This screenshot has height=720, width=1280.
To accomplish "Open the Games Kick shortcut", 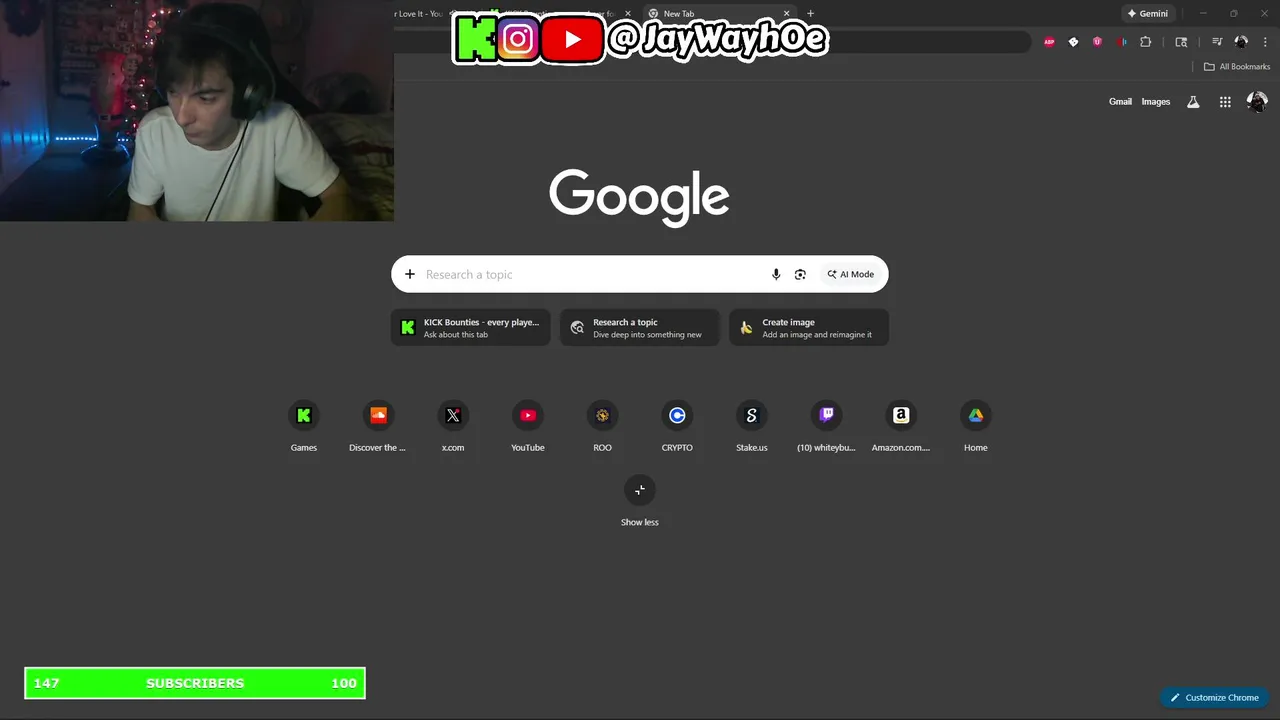I will tap(304, 426).
